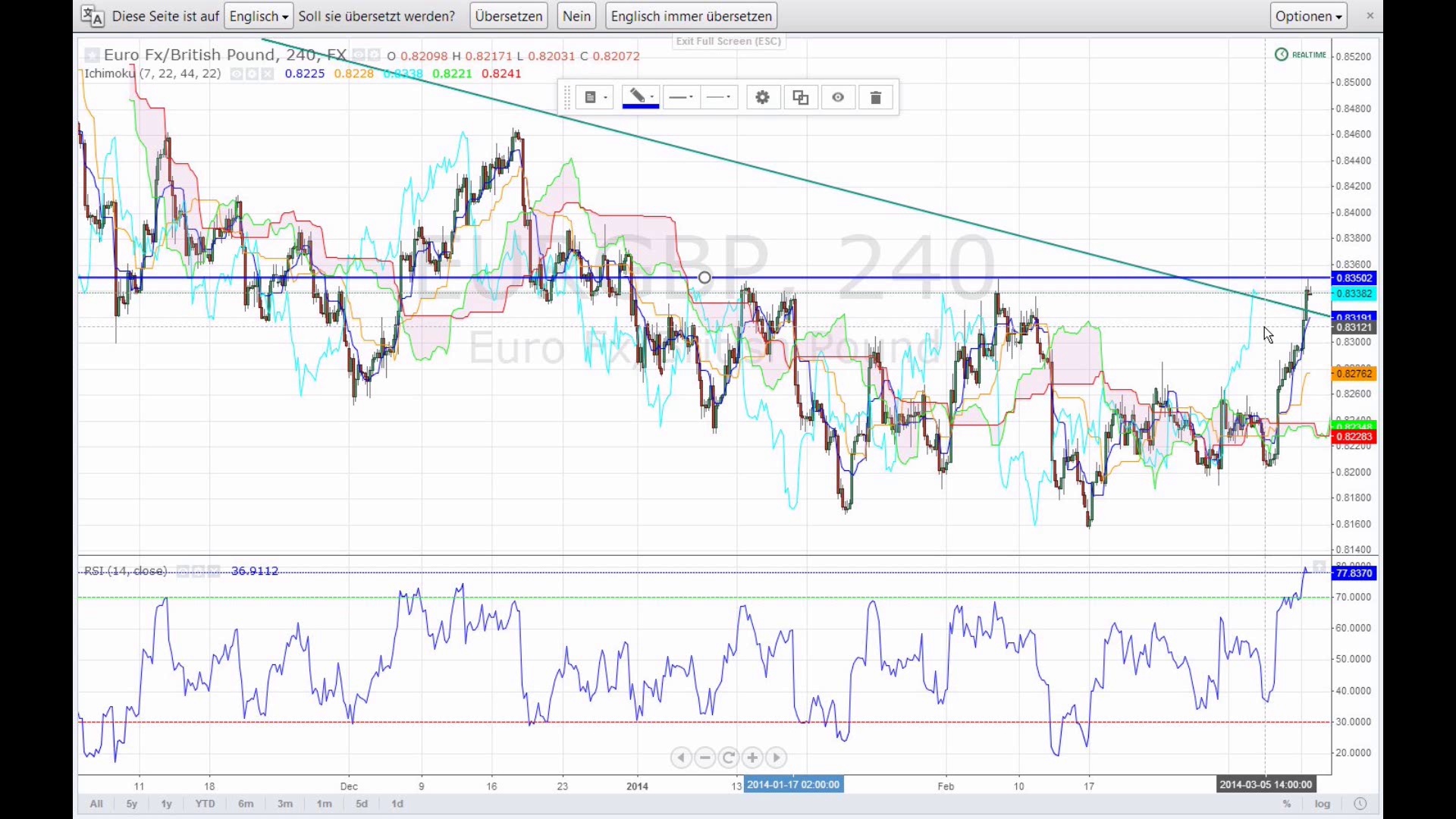Screen dimensions: 1456x819
Task: Click the Übersetzen button
Action: click(x=509, y=16)
